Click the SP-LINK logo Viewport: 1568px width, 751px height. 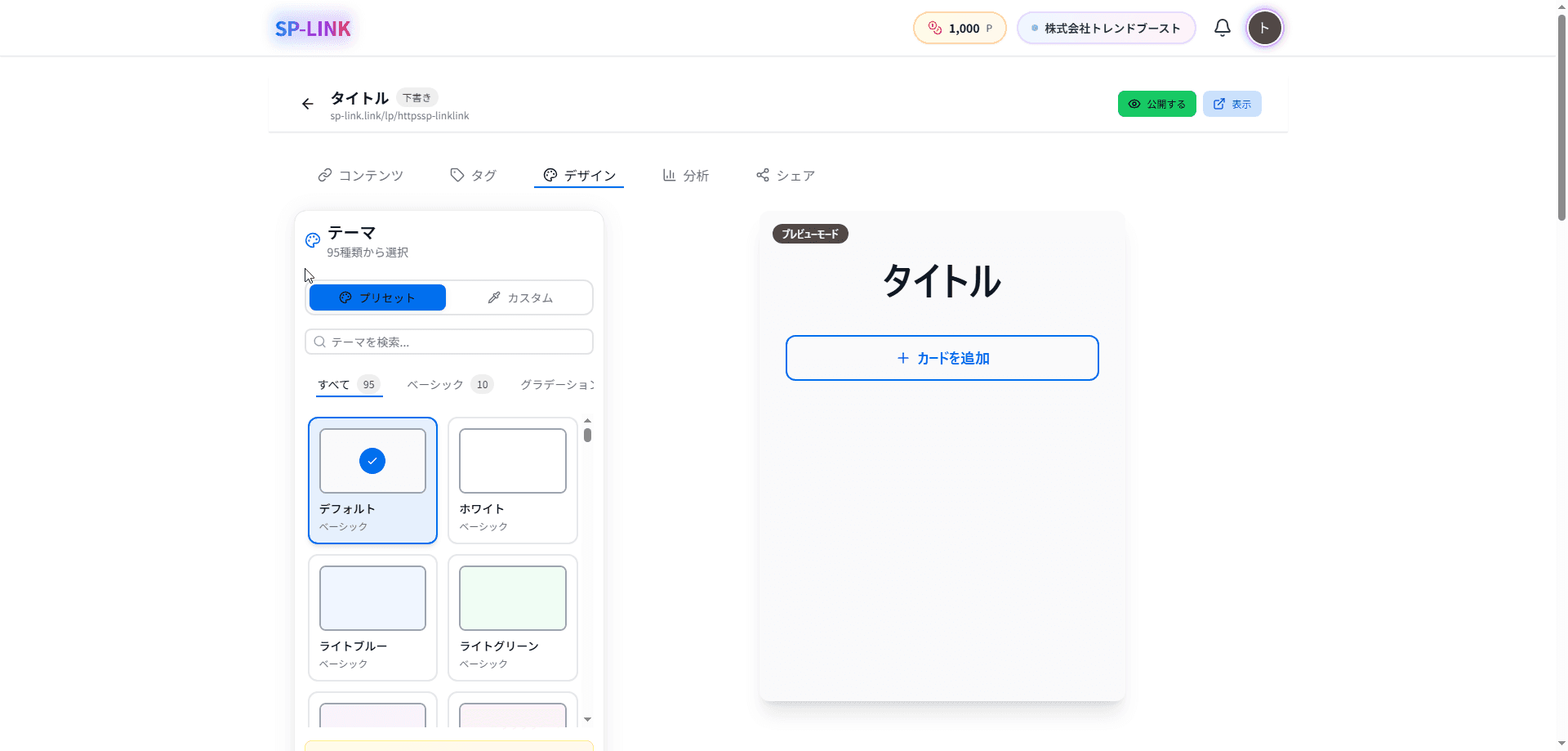coord(313,28)
